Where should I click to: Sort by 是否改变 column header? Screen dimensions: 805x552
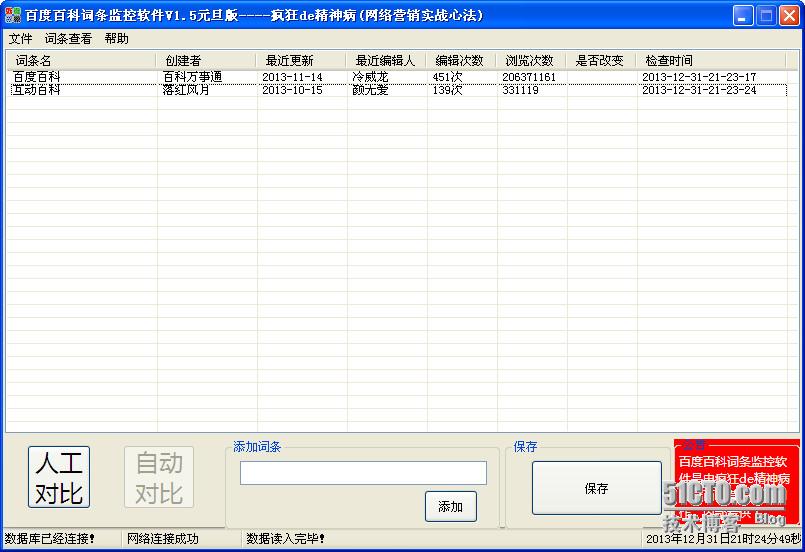[x=601, y=61]
